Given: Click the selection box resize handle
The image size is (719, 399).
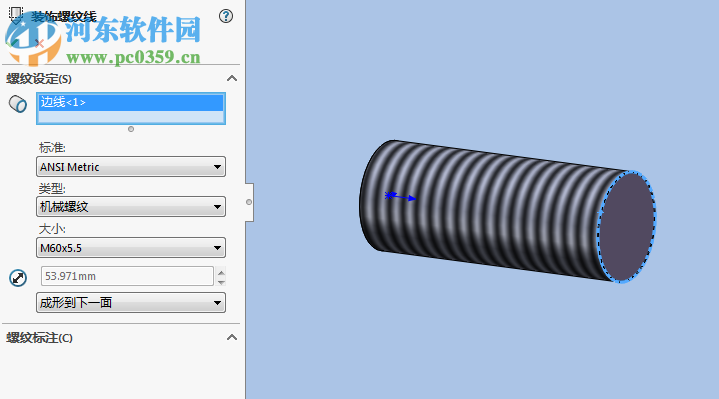Looking at the screenshot, I should [131, 129].
